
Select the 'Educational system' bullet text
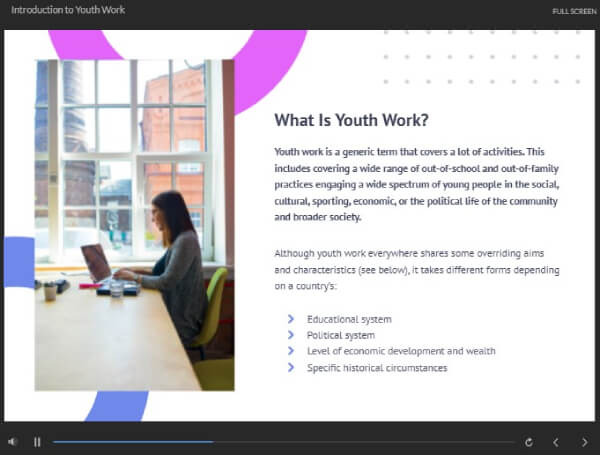pos(349,319)
